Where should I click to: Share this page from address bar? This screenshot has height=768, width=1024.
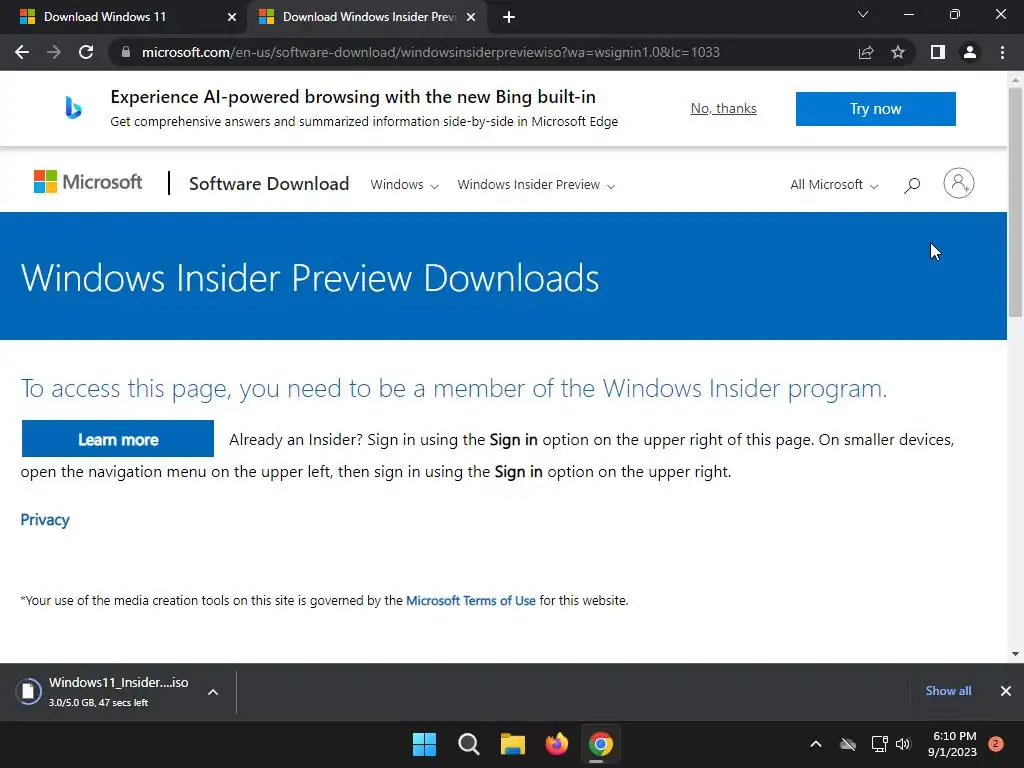click(x=866, y=52)
